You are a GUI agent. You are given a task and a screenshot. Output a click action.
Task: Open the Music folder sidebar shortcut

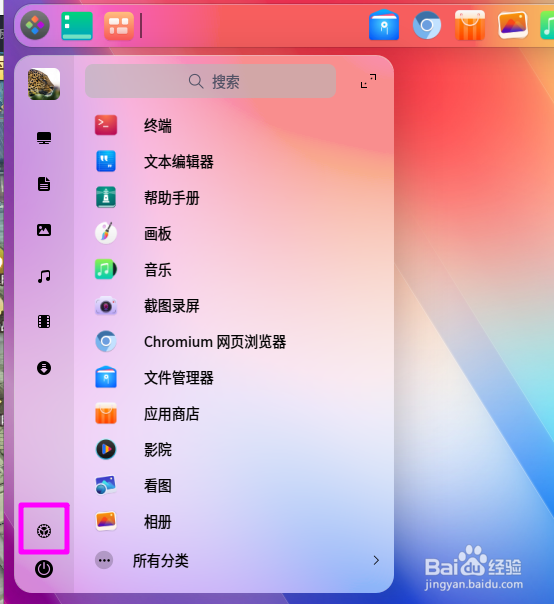pyautogui.click(x=44, y=276)
